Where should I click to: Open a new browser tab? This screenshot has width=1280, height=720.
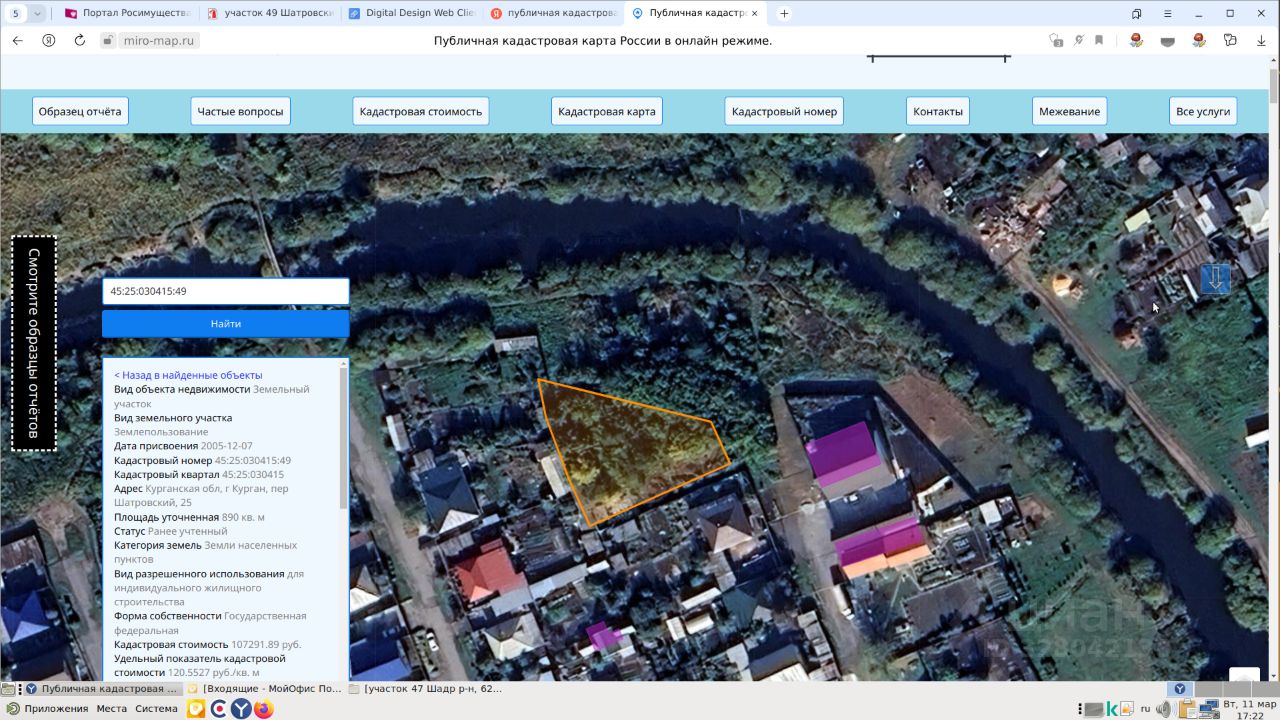coord(784,14)
